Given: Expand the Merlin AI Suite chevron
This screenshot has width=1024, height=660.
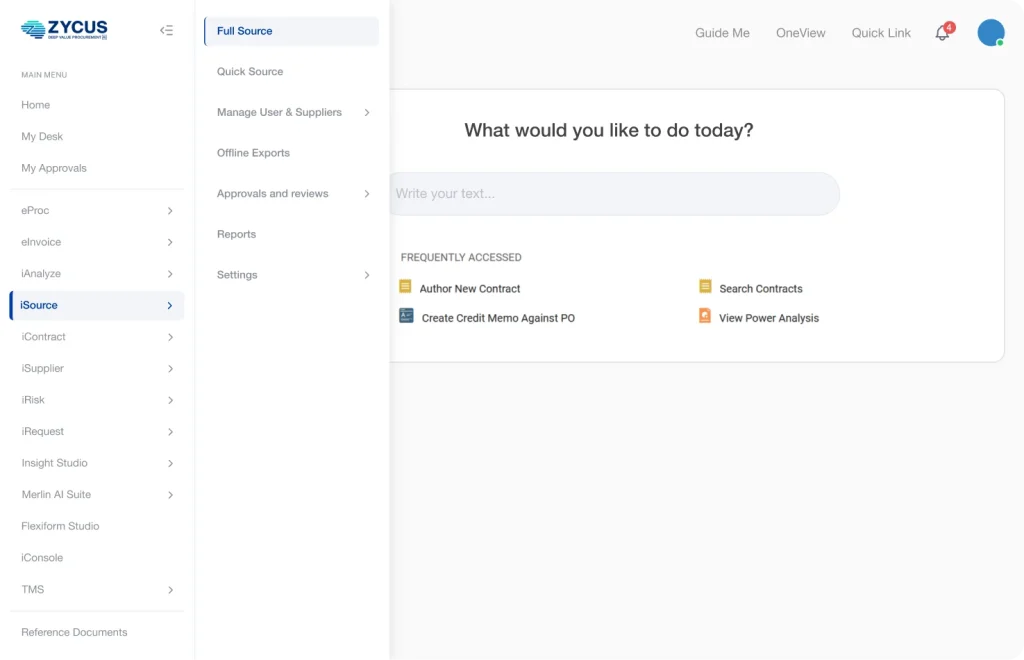Looking at the screenshot, I should tap(170, 495).
